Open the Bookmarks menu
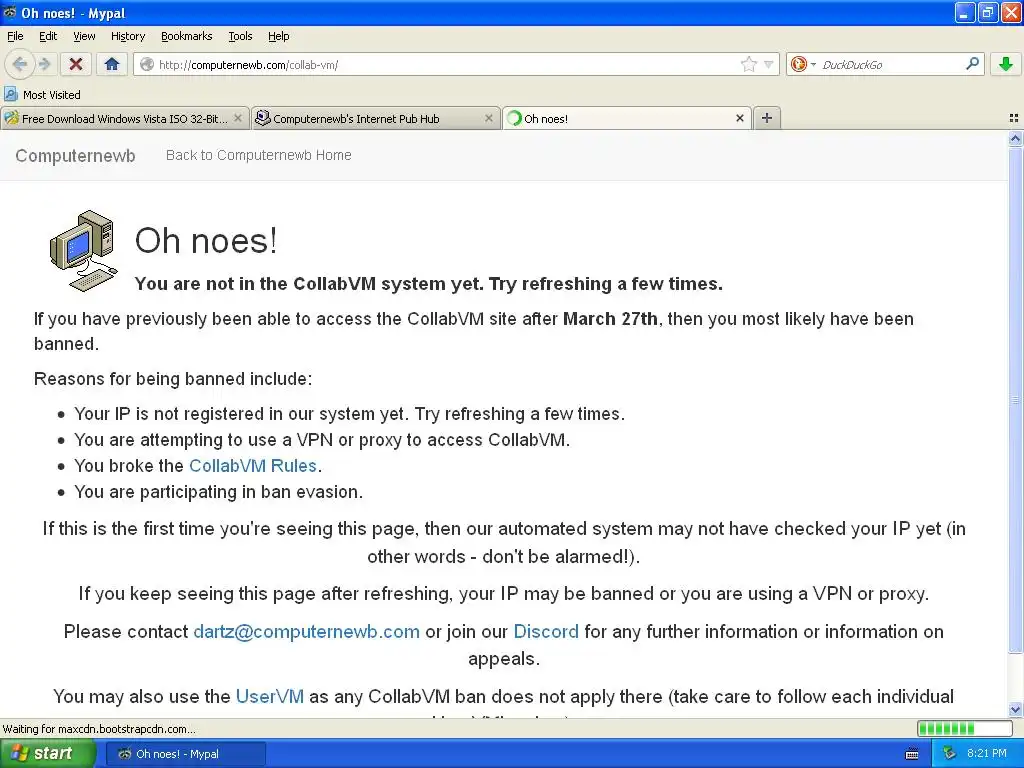This screenshot has height=768, width=1024. click(x=186, y=36)
